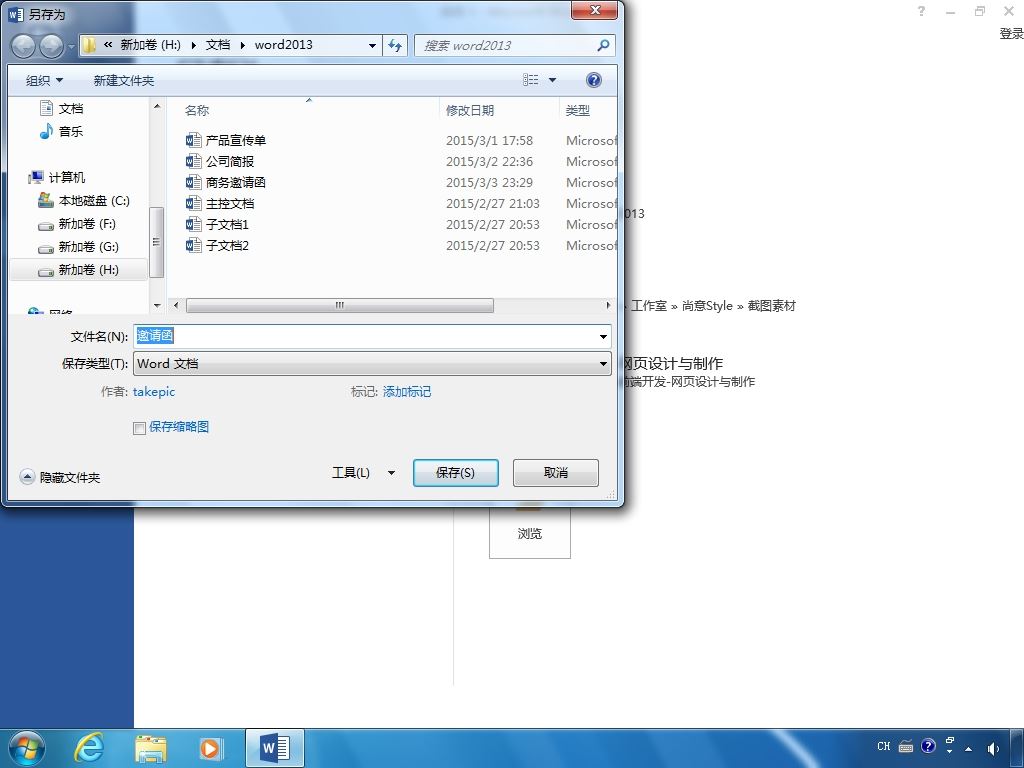Click 文档 segment in address breadcrumb
Screen dimensions: 1024x768
click(218, 45)
